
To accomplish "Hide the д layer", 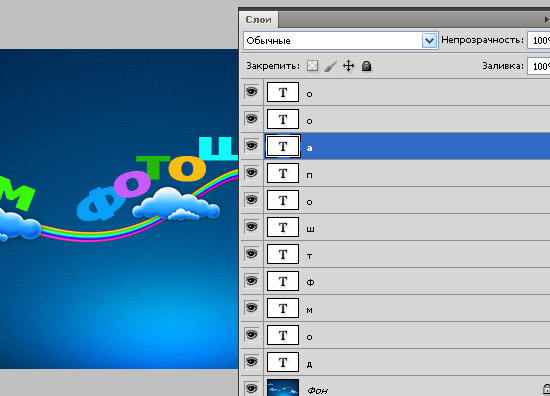I will pyautogui.click(x=251, y=362).
